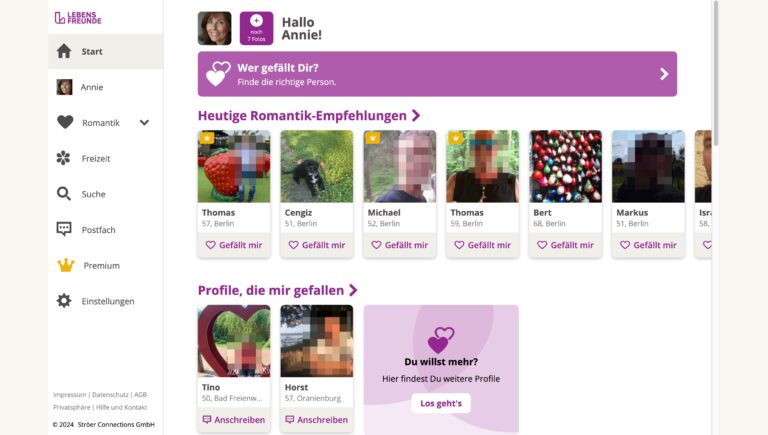Screen dimensions: 768x435
Task: Click the Los geht's button
Action: (x=441, y=403)
